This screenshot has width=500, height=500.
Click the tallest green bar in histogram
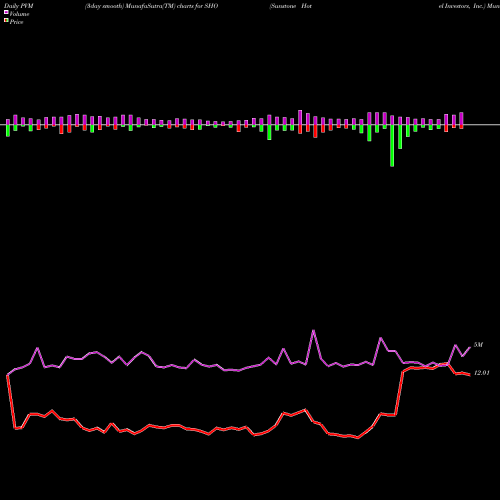pyautogui.click(x=392, y=146)
